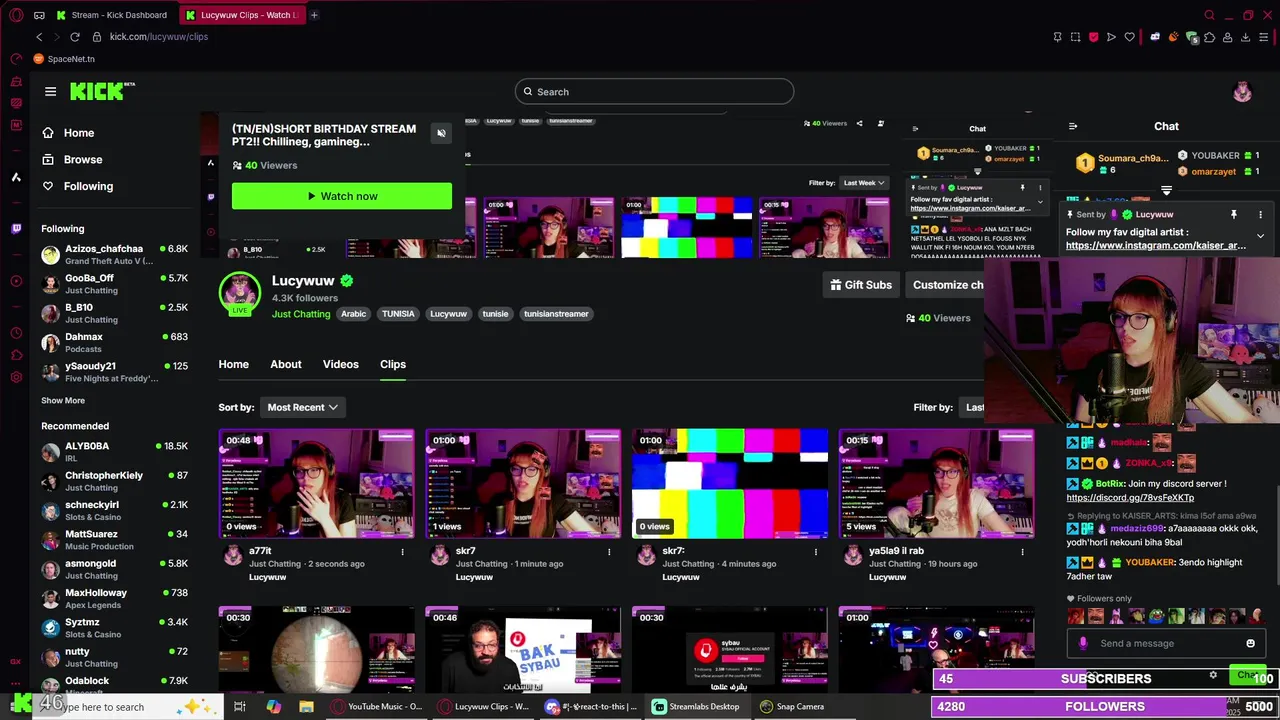
Task: Open options for the a77it clip
Action: tap(402, 551)
